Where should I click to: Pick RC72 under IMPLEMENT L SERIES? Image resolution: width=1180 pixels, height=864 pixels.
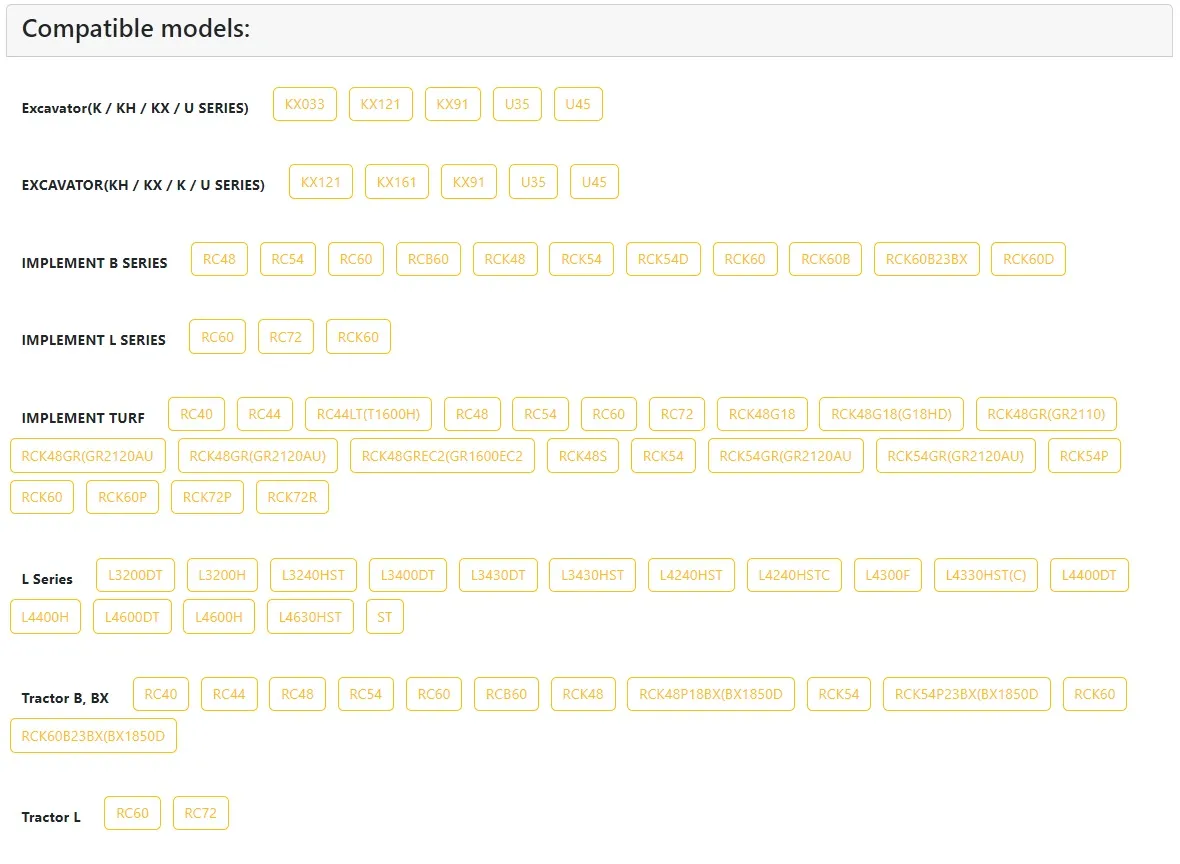(x=285, y=336)
